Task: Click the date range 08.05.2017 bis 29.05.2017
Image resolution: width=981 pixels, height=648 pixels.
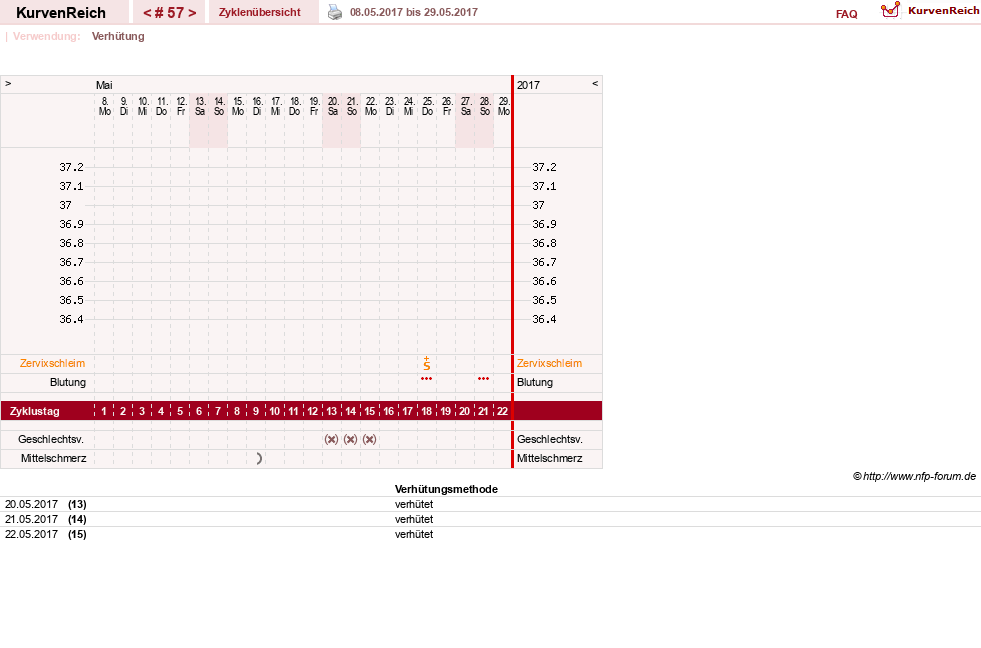Action: coord(414,12)
